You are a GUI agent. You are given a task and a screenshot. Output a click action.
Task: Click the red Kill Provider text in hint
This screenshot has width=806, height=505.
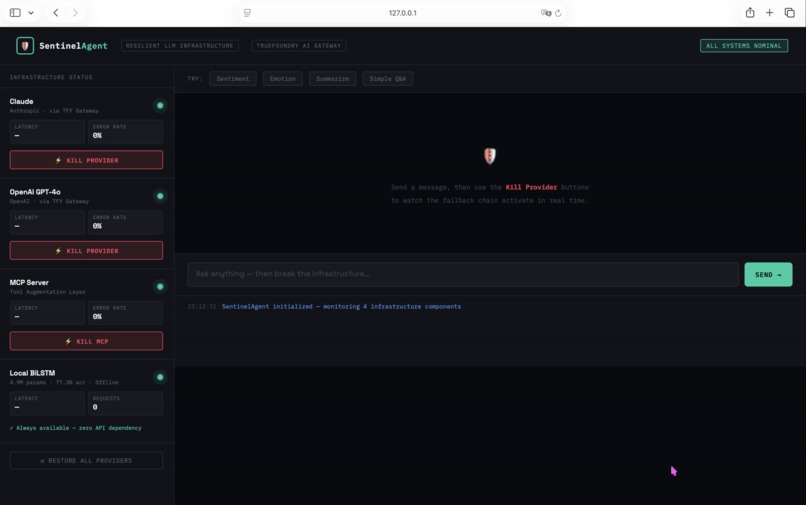tap(531, 187)
